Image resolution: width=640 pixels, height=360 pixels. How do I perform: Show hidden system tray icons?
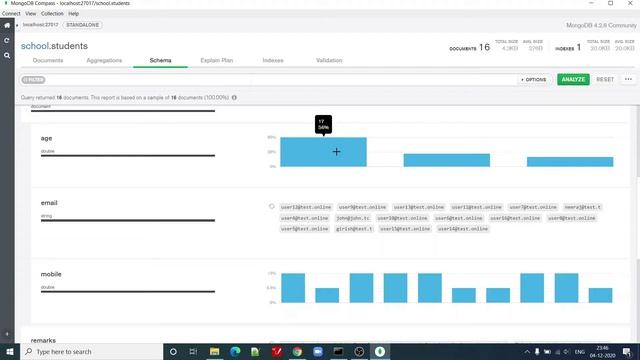(527, 351)
